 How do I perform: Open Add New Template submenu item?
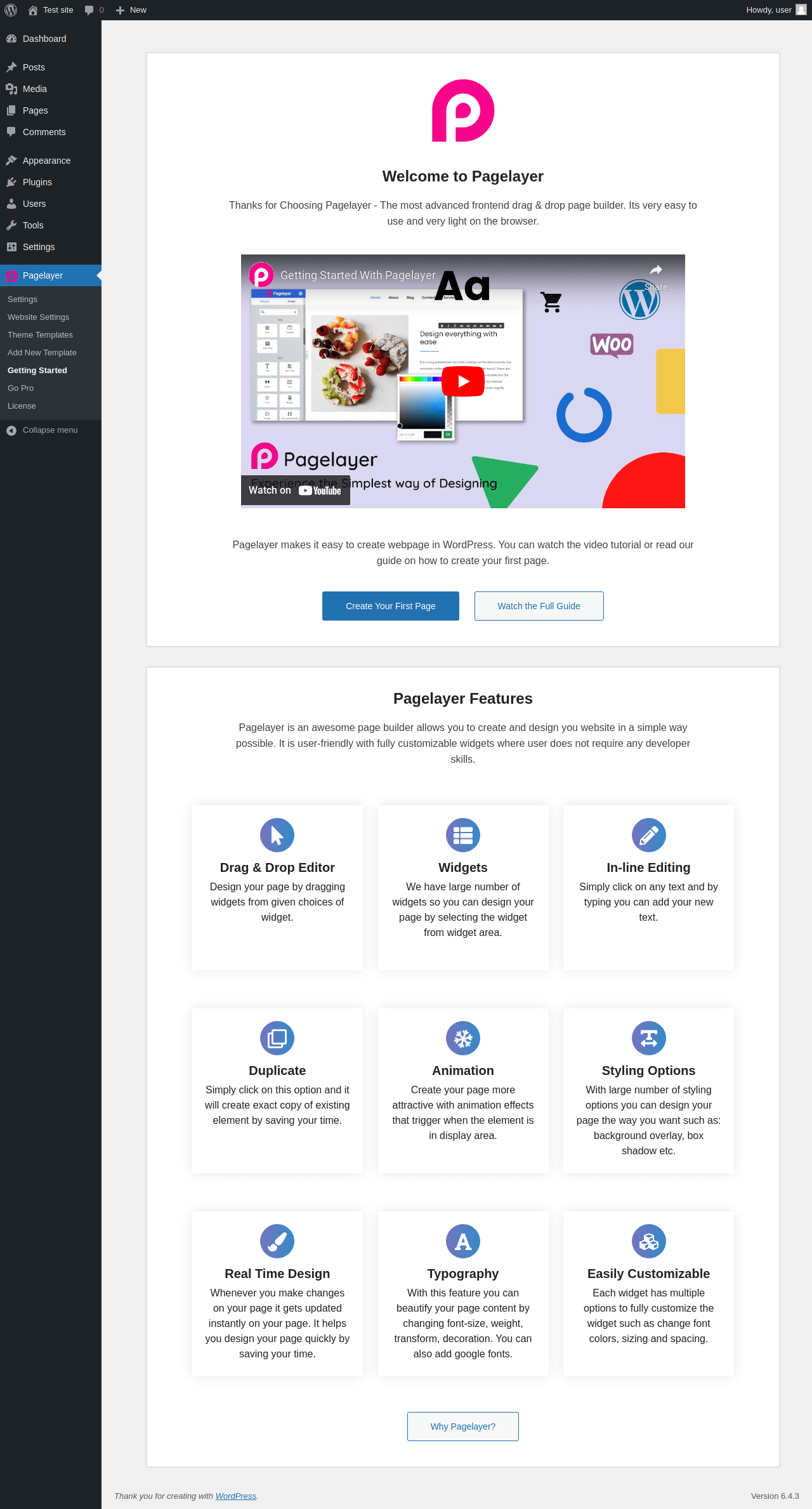coord(51,353)
